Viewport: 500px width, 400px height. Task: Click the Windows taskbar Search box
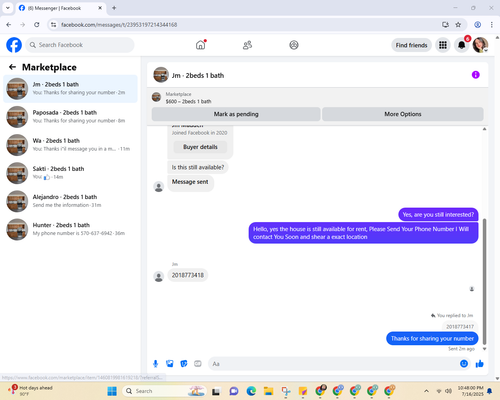coord(164,391)
